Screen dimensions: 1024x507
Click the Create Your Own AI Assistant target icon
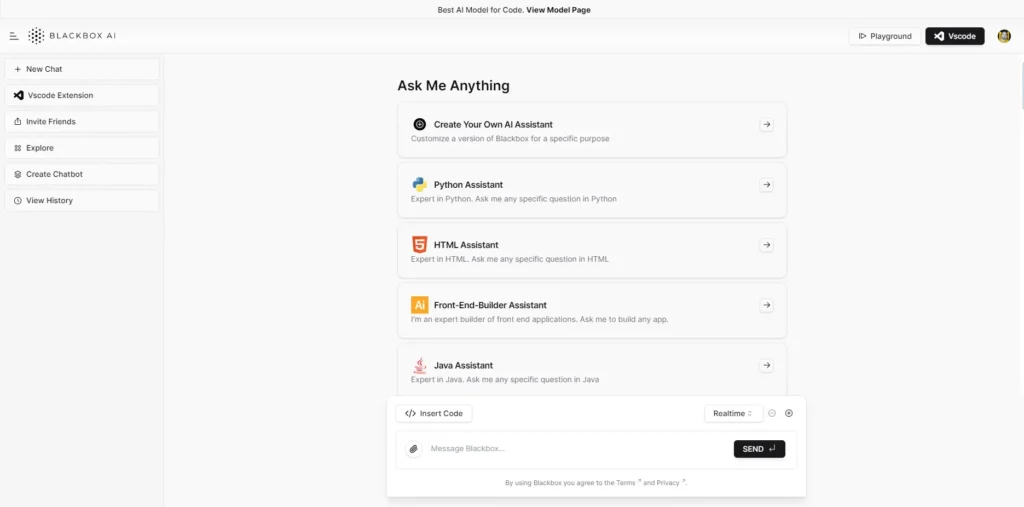(419, 124)
